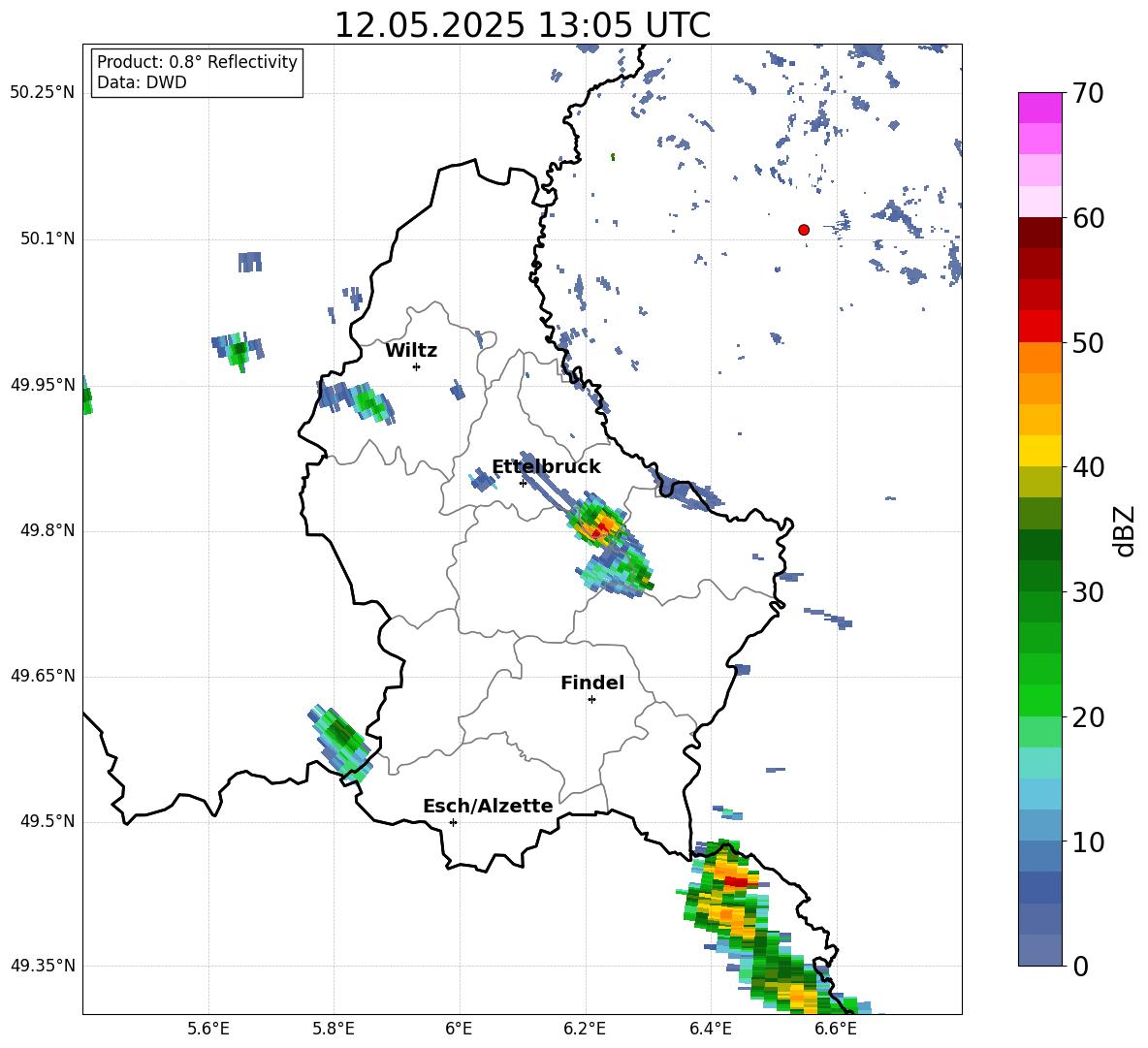Click the 50.25°N latitude label

(42, 93)
